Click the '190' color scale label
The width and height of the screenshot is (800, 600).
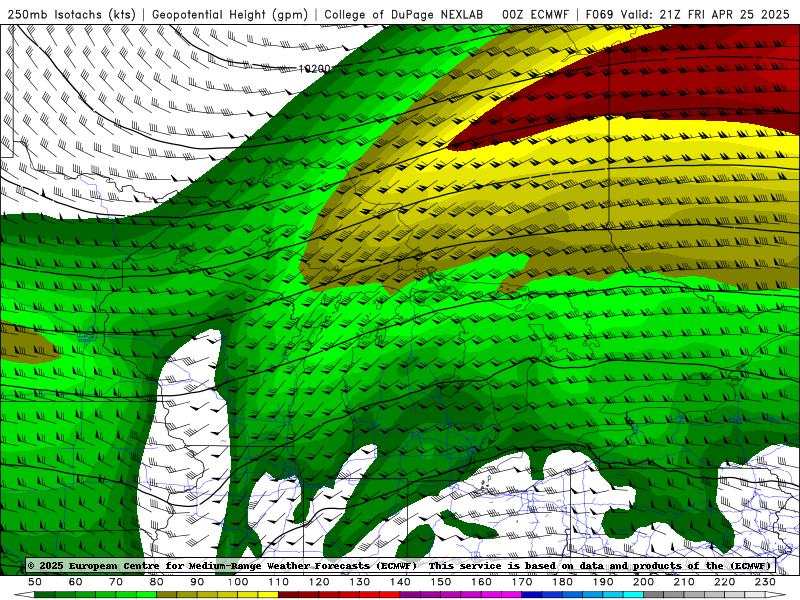(603, 582)
